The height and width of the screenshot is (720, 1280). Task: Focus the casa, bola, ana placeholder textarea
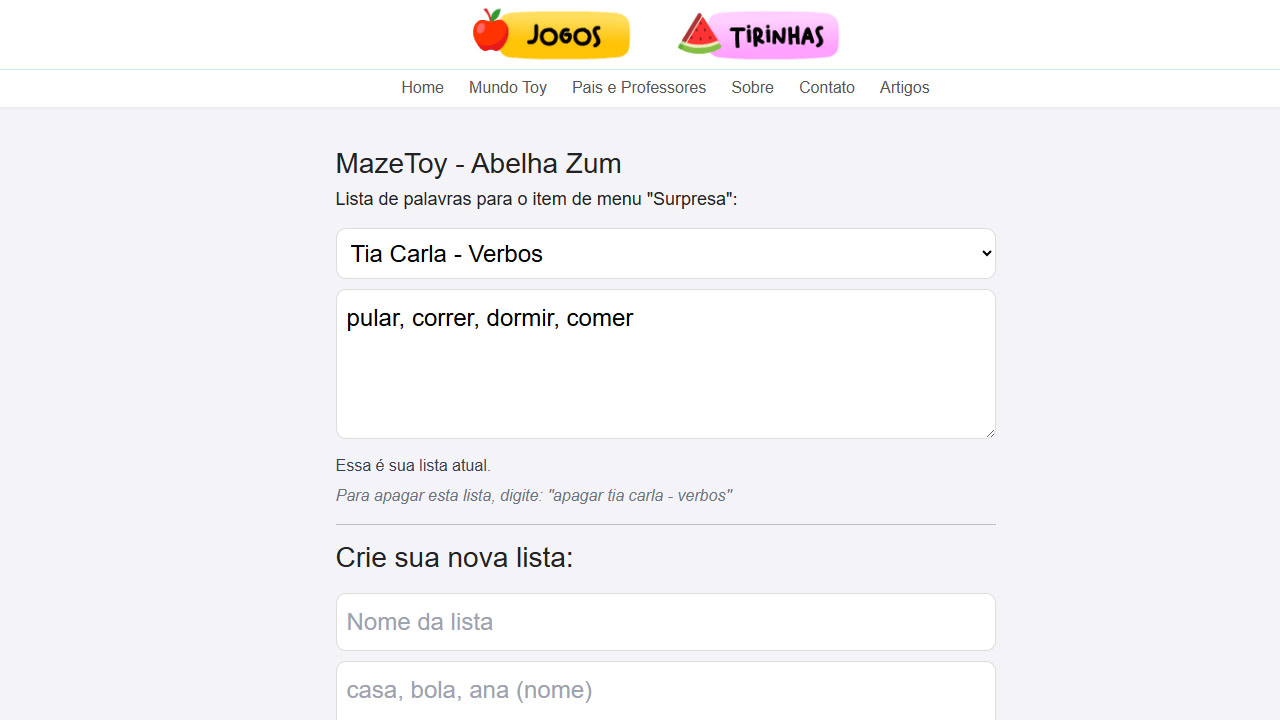pyautogui.click(x=666, y=691)
